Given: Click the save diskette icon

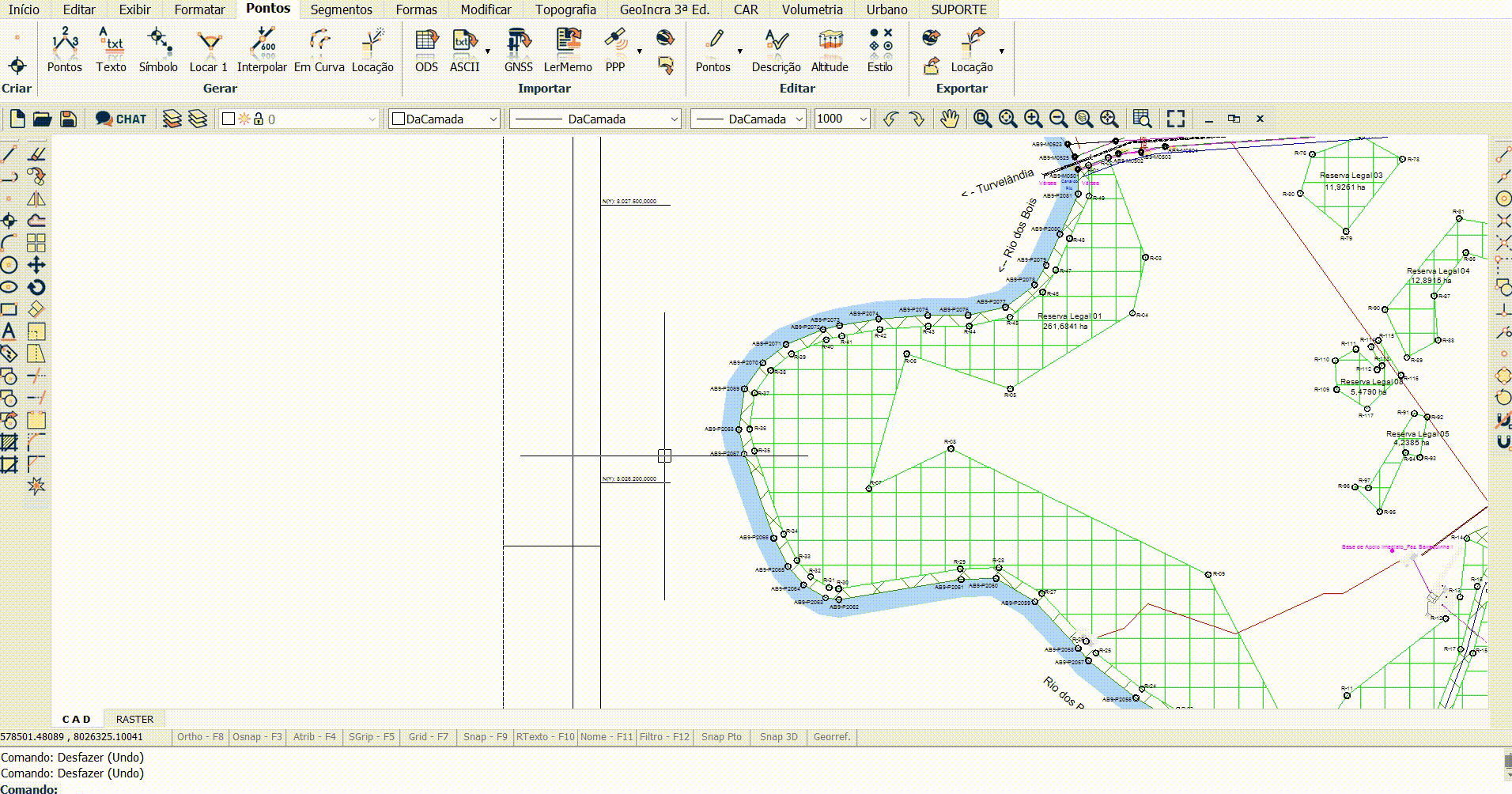Looking at the screenshot, I should pyautogui.click(x=68, y=119).
